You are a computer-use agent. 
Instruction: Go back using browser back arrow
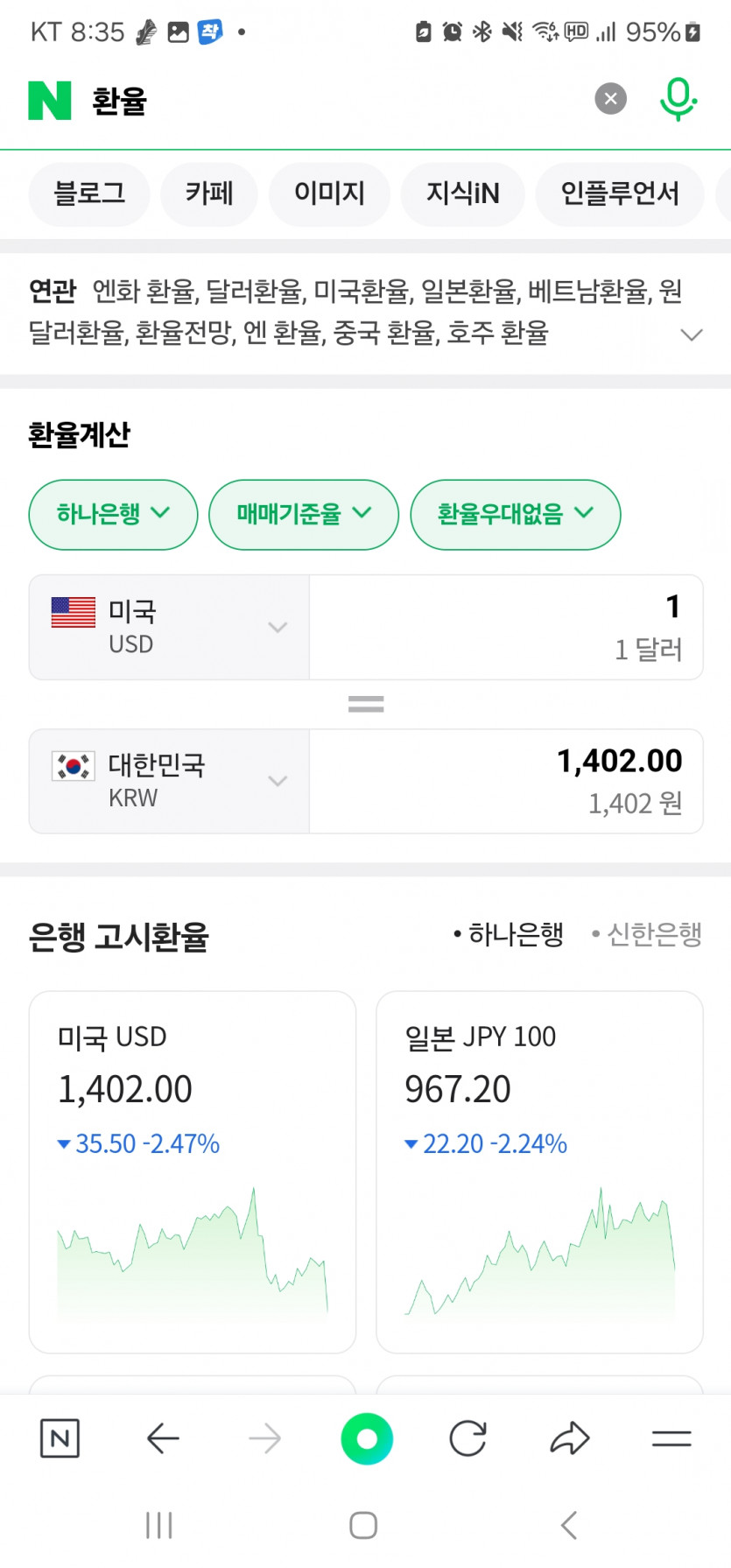click(x=163, y=1438)
